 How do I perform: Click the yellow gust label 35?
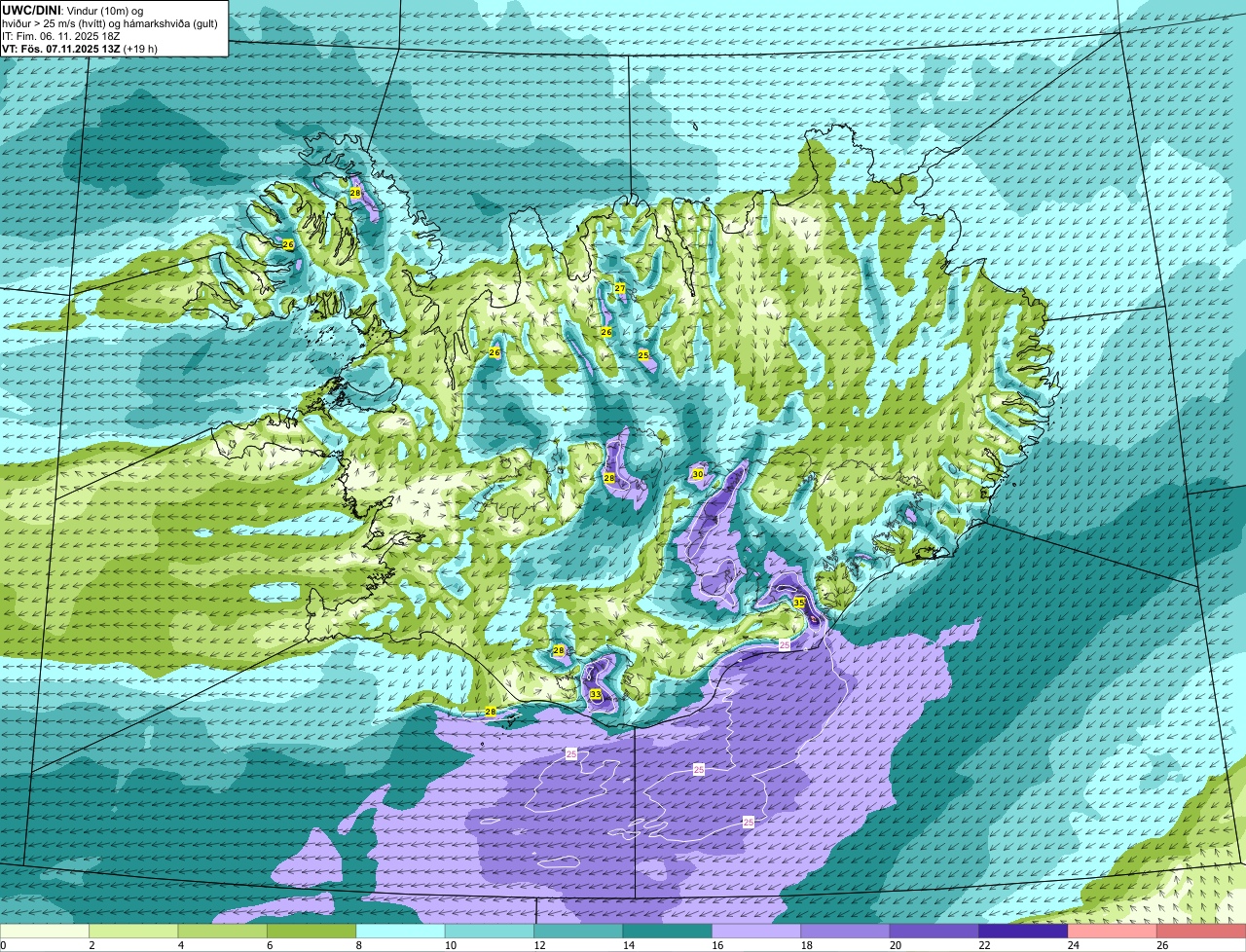[799, 603]
